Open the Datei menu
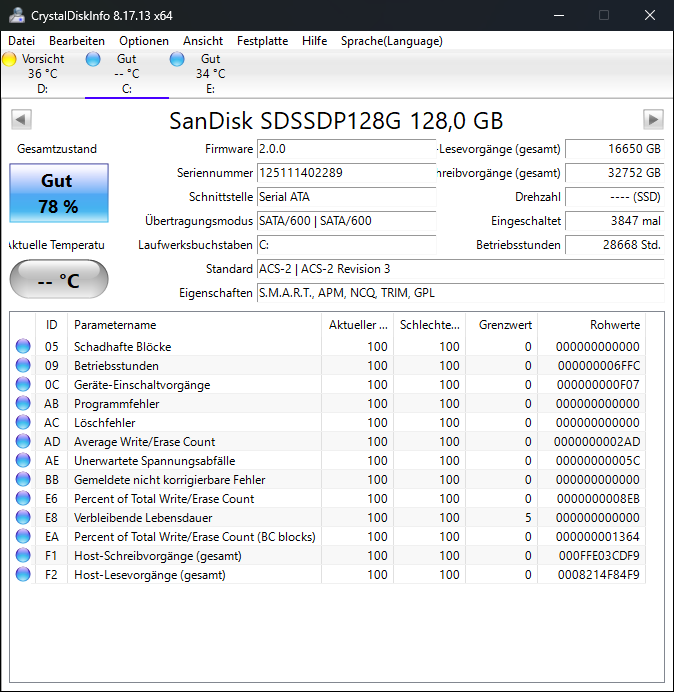This screenshot has height=692, width=674. coord(21,41)
